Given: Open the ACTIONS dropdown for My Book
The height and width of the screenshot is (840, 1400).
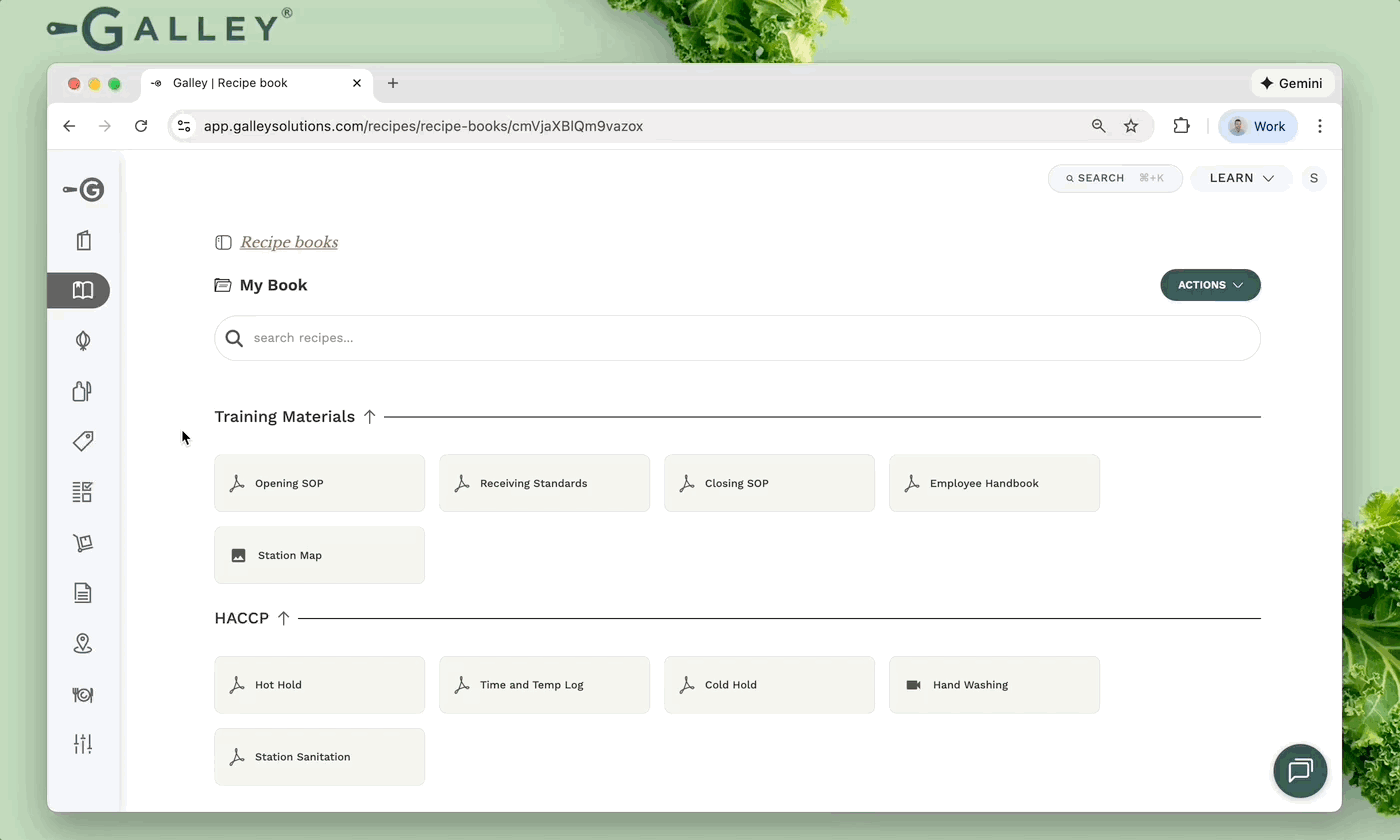Looking at the screenshot, I should [x=1210, y=285].
